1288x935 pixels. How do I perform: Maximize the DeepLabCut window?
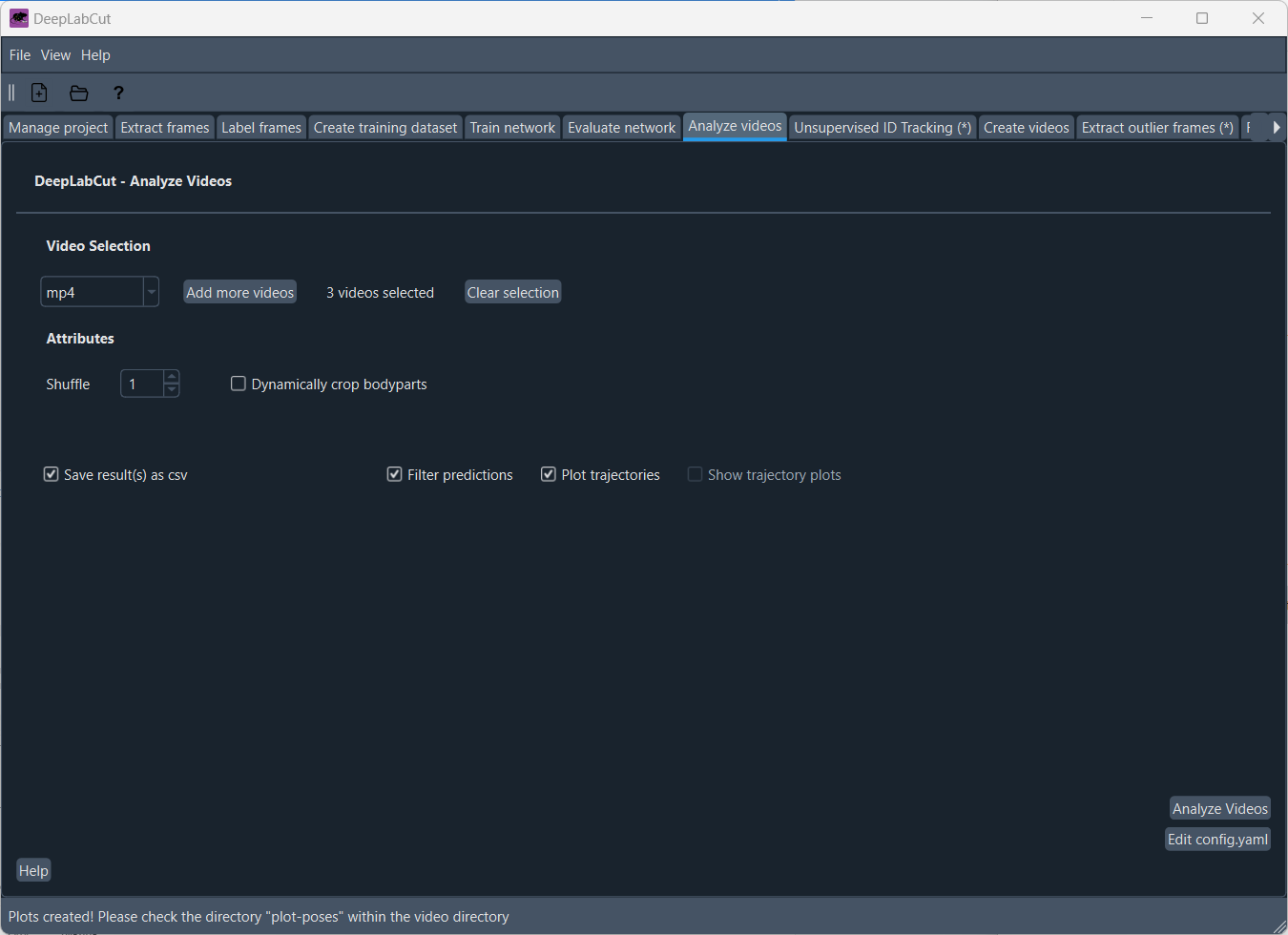click(x=1202, y=18)
